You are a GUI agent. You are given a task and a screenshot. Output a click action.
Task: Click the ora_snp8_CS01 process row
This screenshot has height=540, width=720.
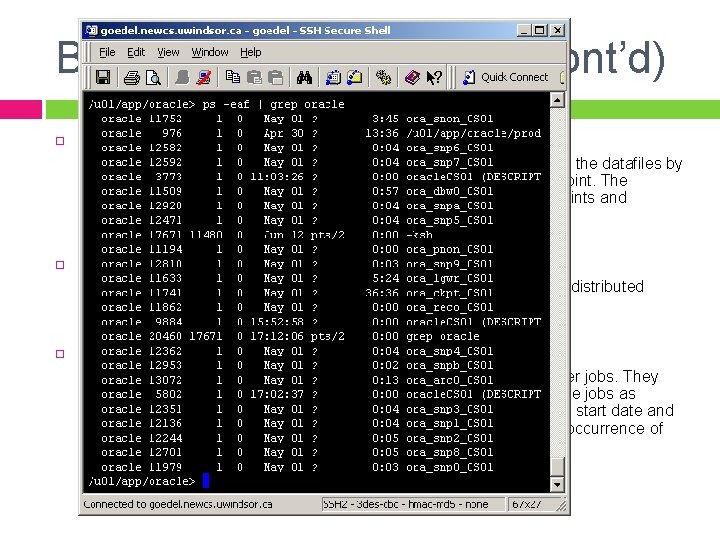click(297, 452)
